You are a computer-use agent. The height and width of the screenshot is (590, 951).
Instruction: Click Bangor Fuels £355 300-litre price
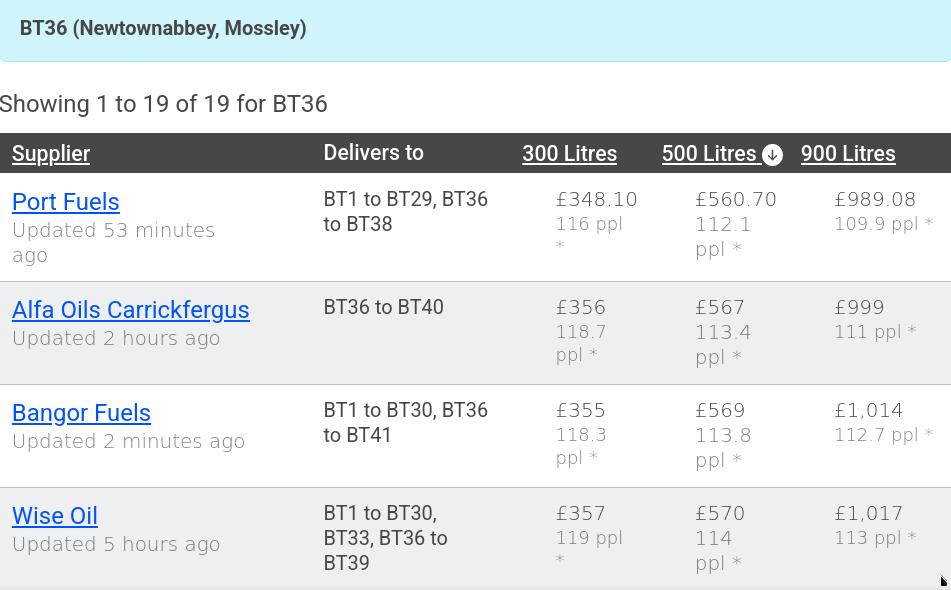coord(581,411)
